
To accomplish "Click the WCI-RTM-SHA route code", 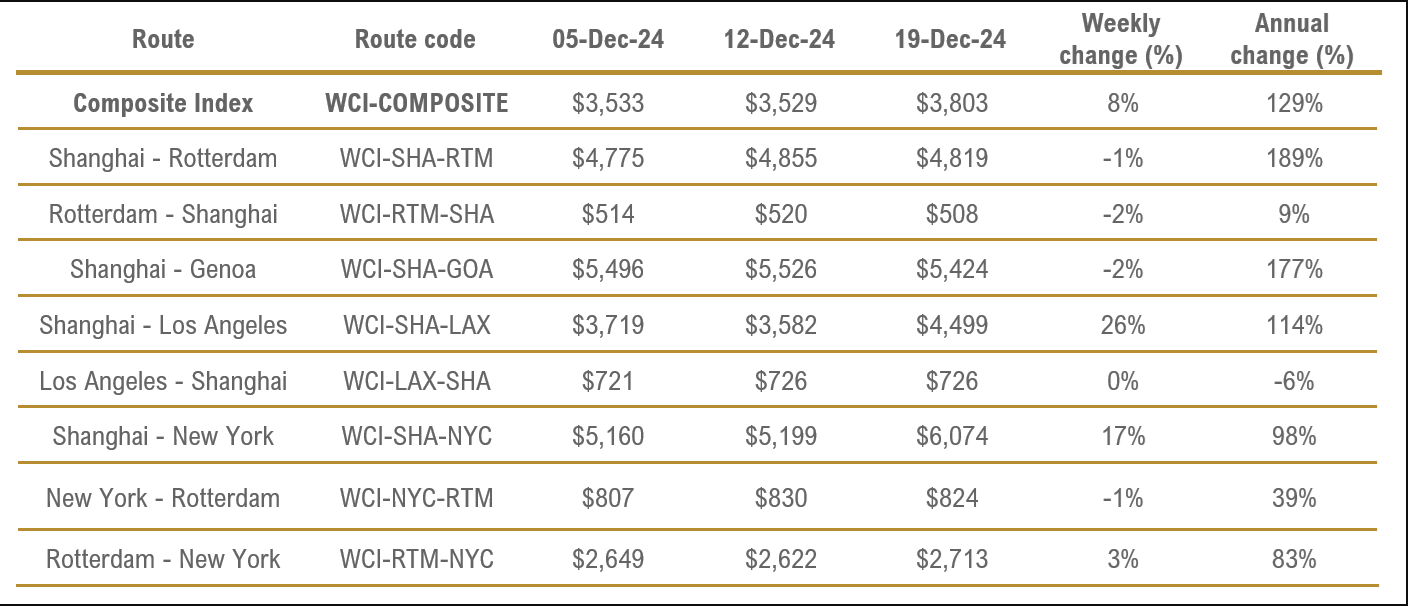I will coord(416,214).
